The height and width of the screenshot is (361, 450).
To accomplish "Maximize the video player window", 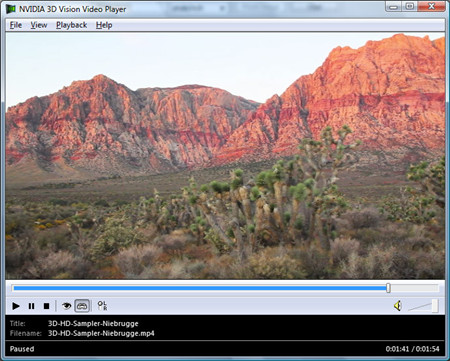I will pyautogui.click(x=410, y=6).
